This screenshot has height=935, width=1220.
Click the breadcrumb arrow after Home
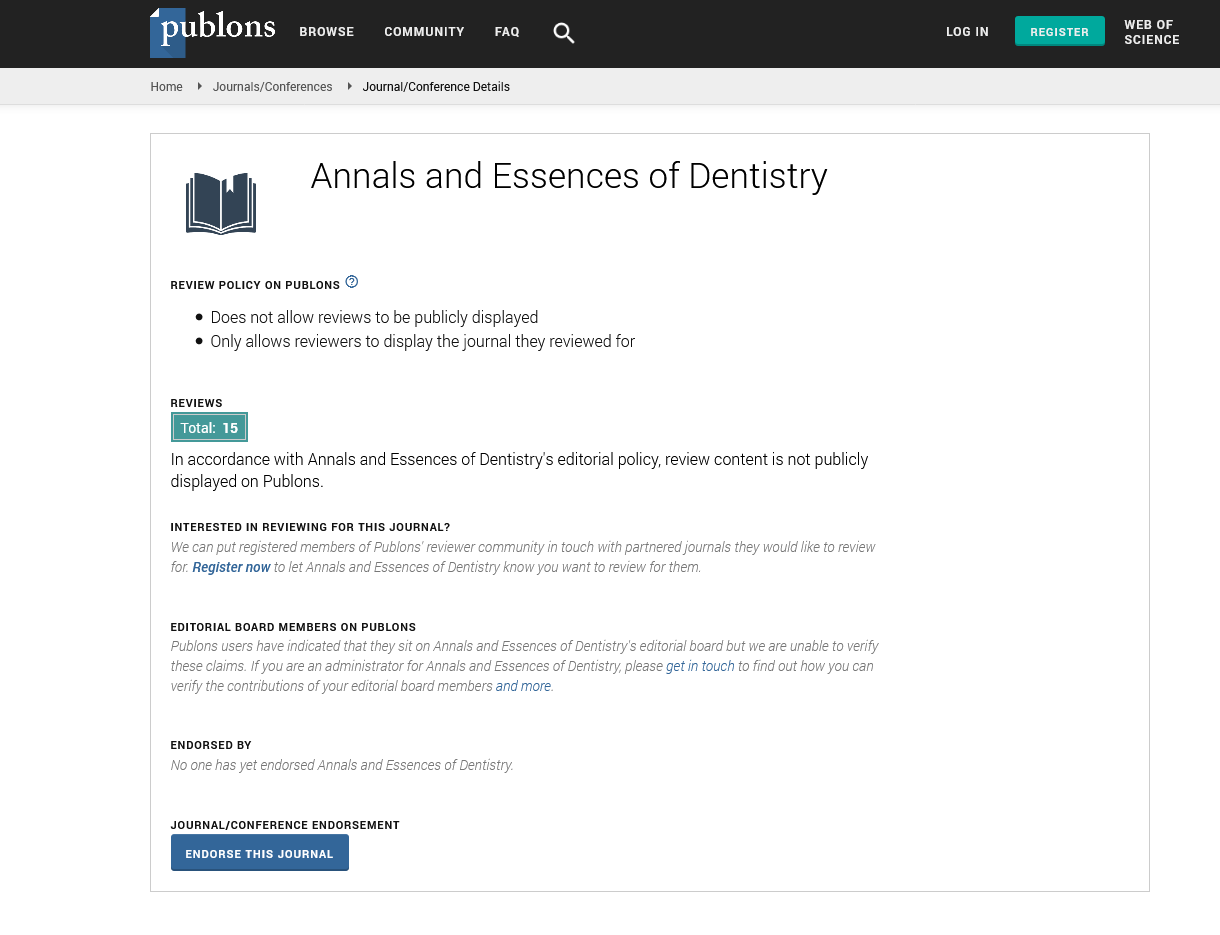point(199,87)
